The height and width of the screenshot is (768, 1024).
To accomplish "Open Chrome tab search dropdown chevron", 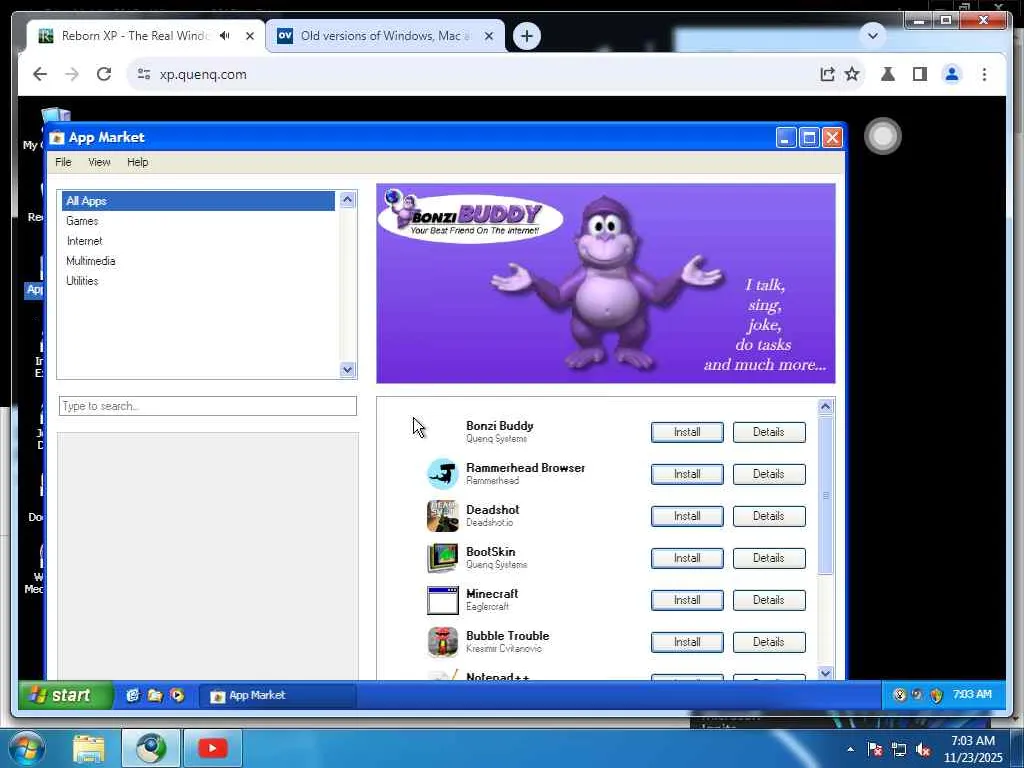I will coord(872,35).
